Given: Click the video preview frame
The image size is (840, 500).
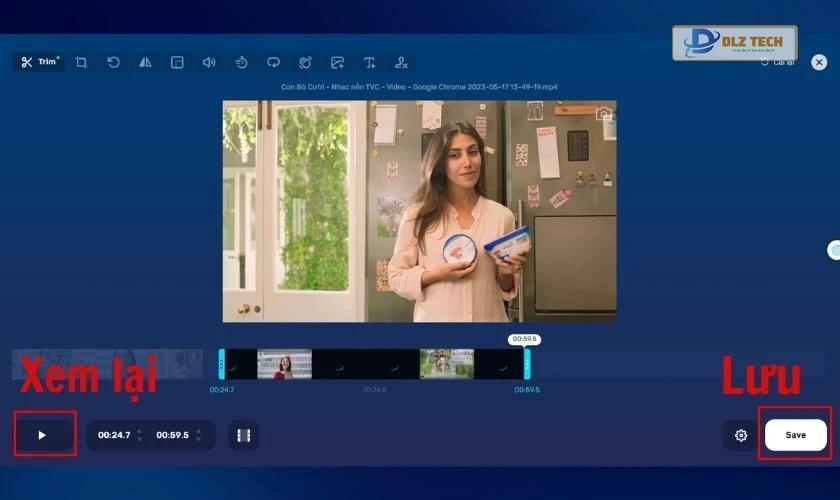Looking at the screenshot, I should [419, 211].
